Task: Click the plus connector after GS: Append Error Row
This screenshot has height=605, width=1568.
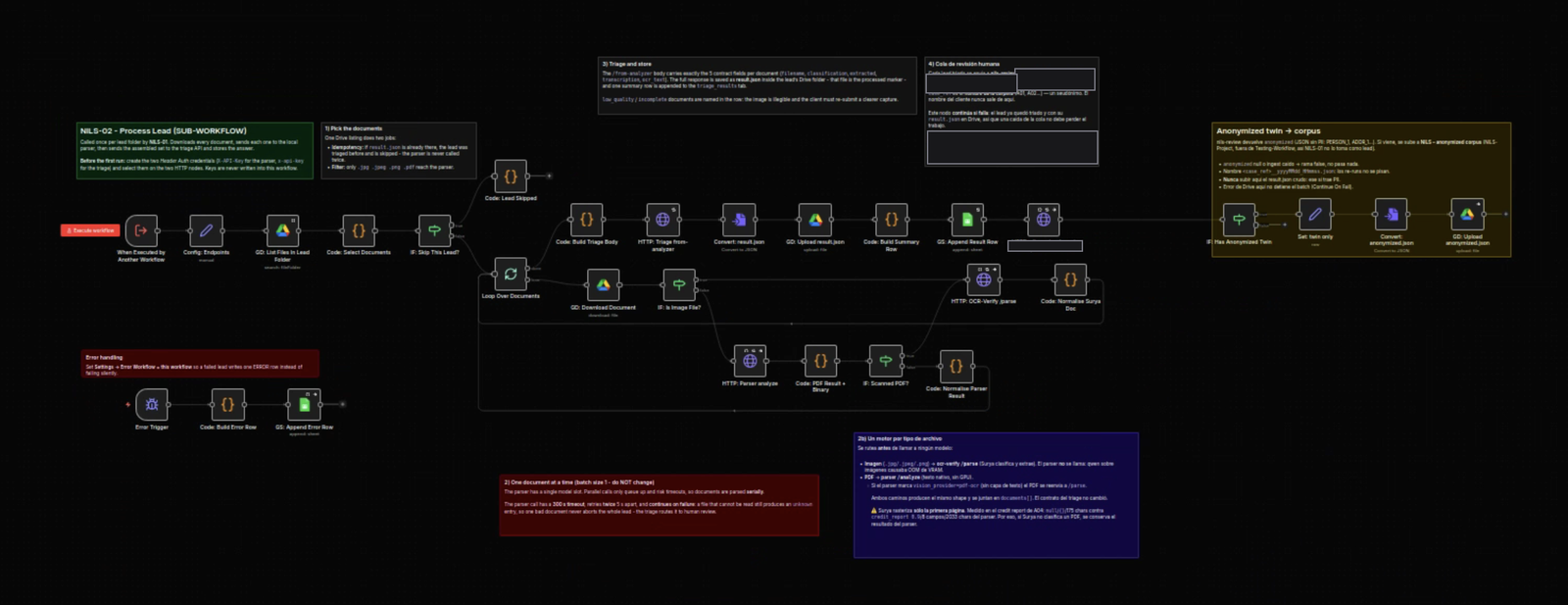Action: click(342, 404)
